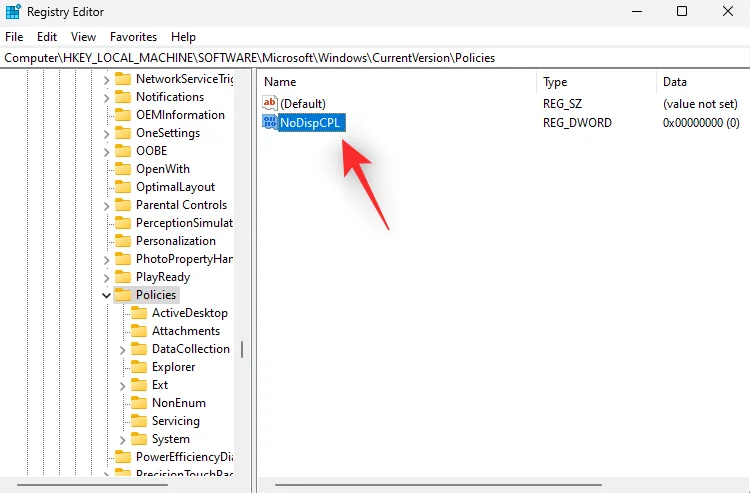Click the Servicing folder icon
This screenshot has height=493, width=750.
pos(139,421)
